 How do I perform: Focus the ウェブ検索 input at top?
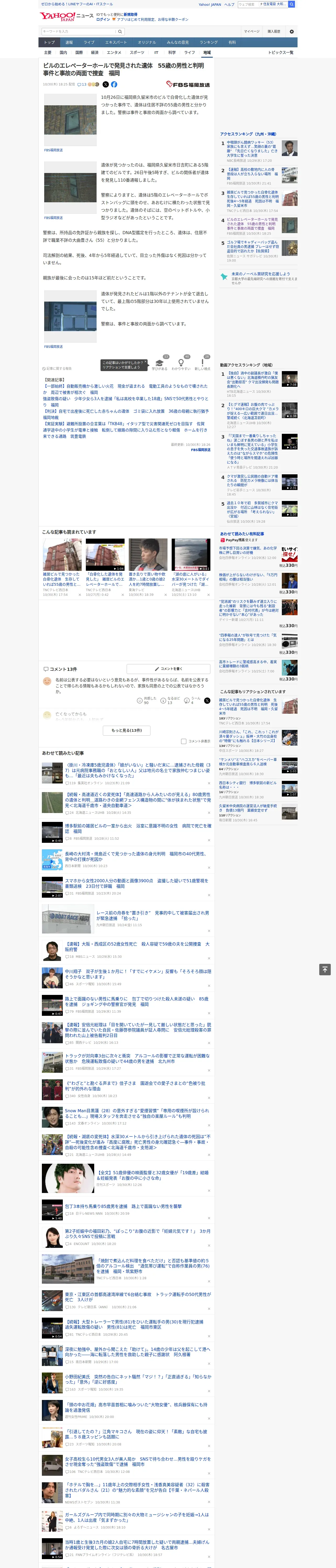248,4
